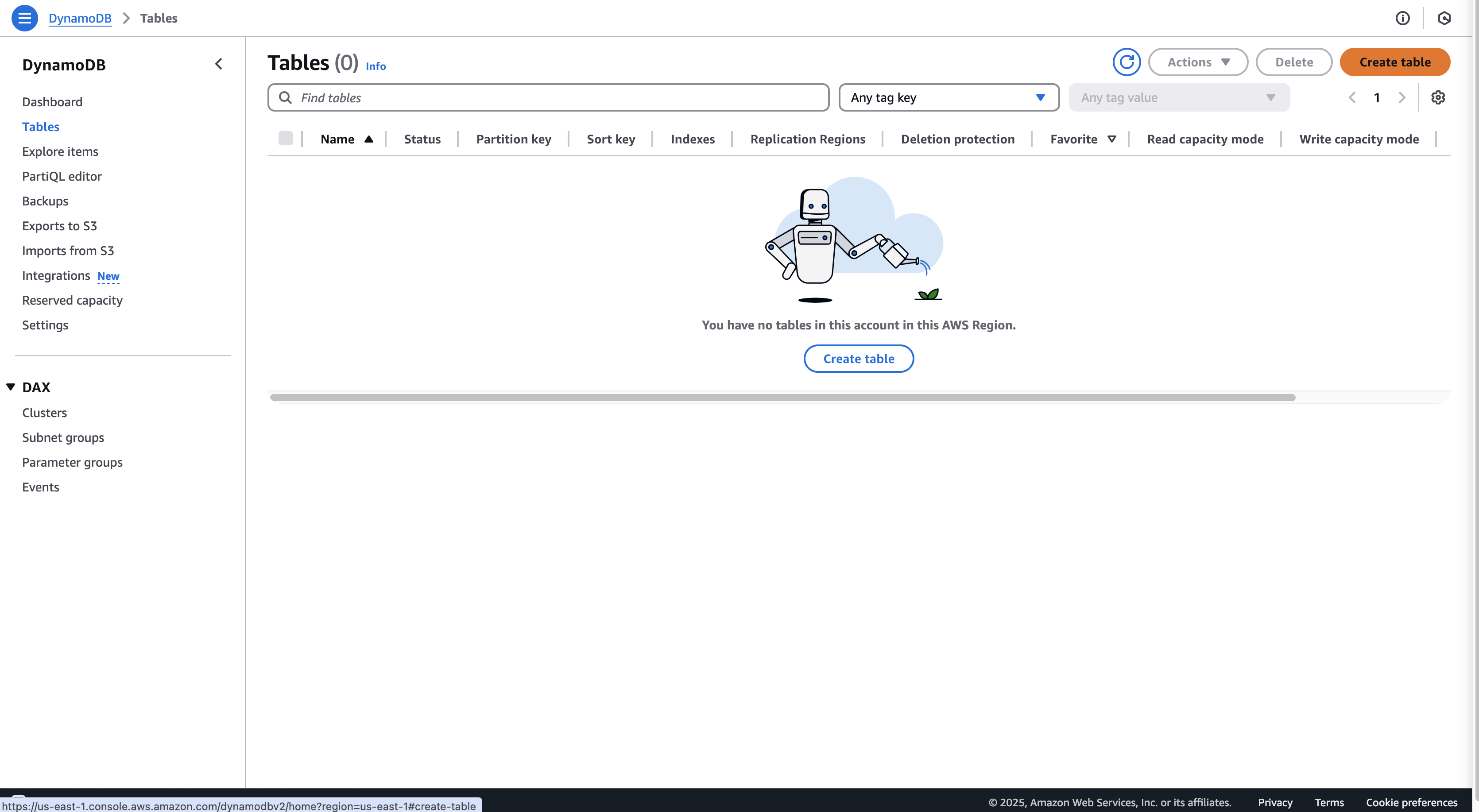Click the orange Create table button
This screenshot has width=1479, height=812.
click(x=1394, y=62)
